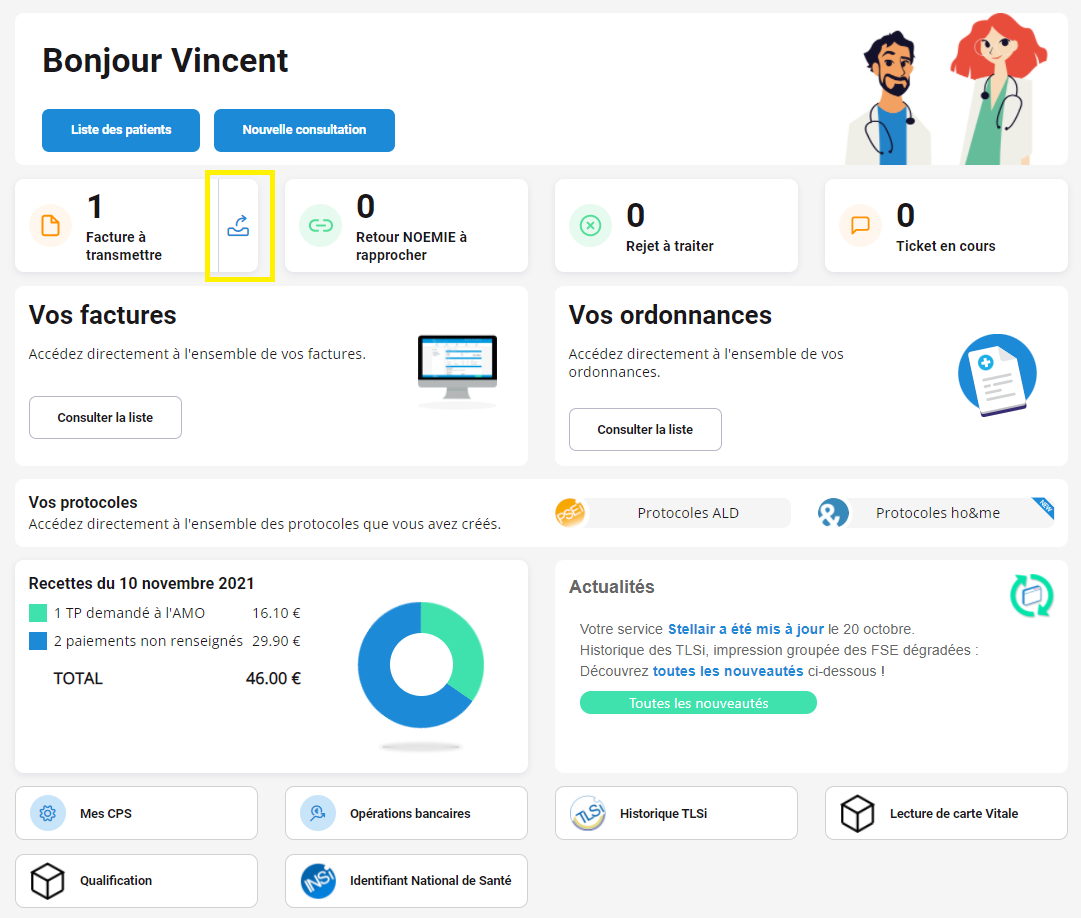The image size is (1081, 918).
Task: Click the refresh icon in Actualités
Action: (1031, 595)
